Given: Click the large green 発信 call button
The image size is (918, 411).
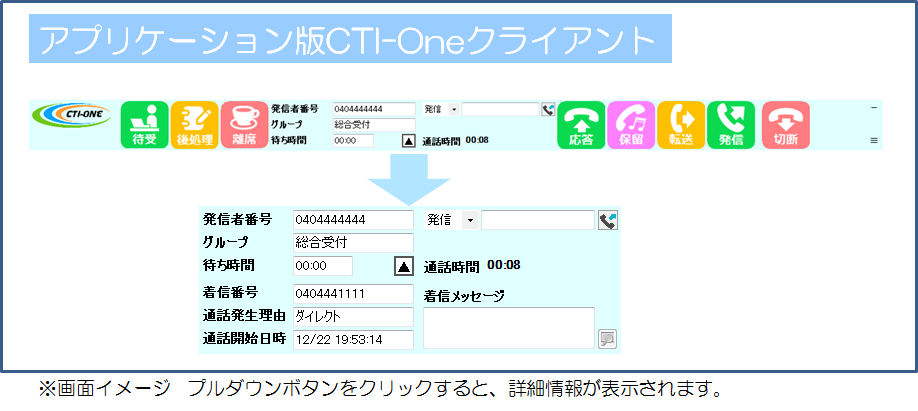Looking at the screenshot, I should 731,125.
